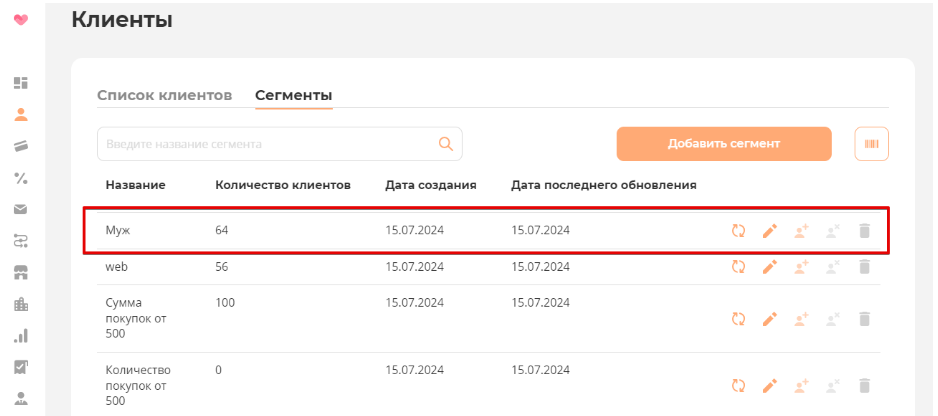Click the heart logo in sidebar
The height and width of the screenshot is (416, 938).
tap(21, 19)
